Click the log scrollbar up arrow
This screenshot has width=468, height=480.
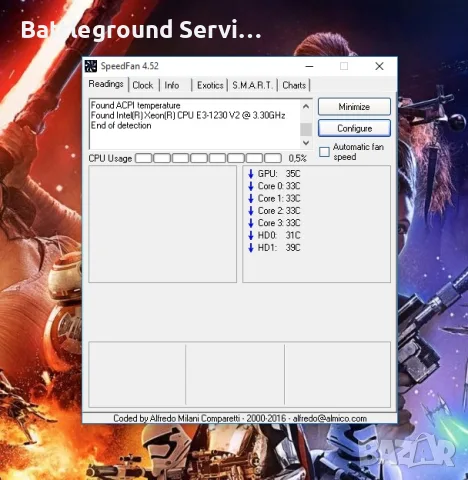tap(306, 107)
